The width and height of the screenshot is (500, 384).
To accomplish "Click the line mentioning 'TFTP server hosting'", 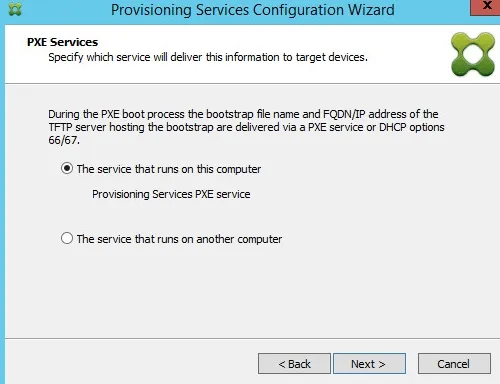I will click(246, 127).
